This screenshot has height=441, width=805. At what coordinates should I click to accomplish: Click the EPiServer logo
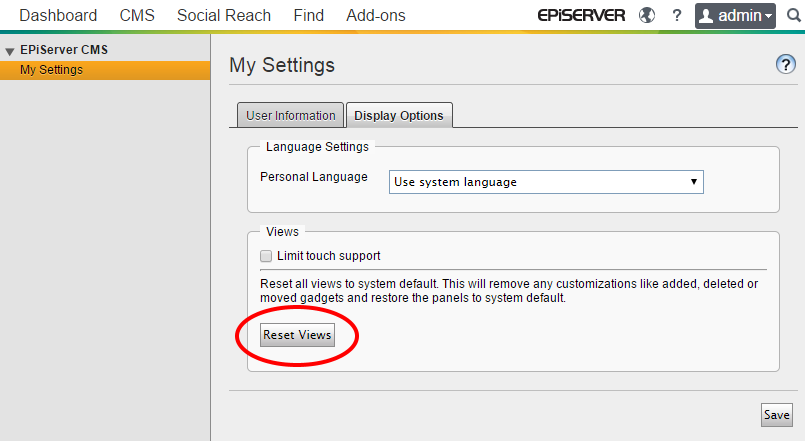pos(580,15)
